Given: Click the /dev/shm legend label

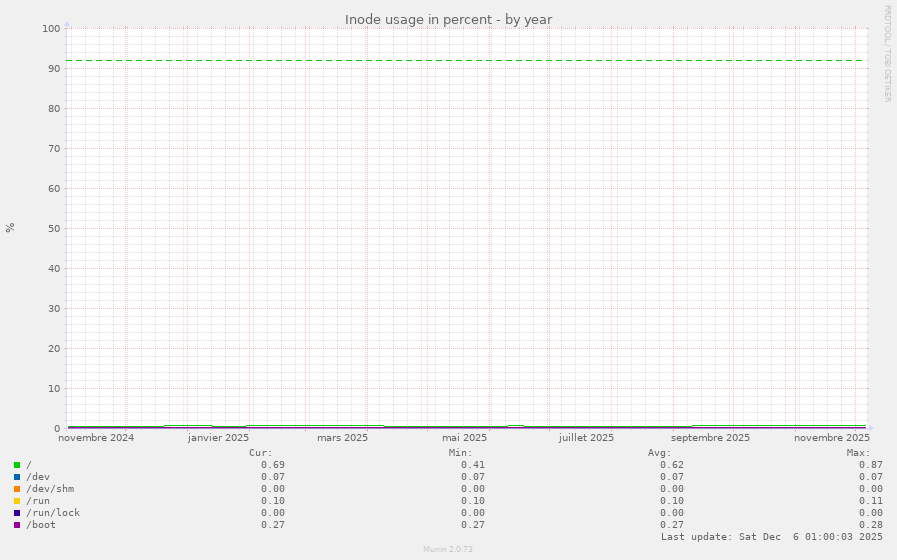Looking at the screenshot, I should pos(50,489).
